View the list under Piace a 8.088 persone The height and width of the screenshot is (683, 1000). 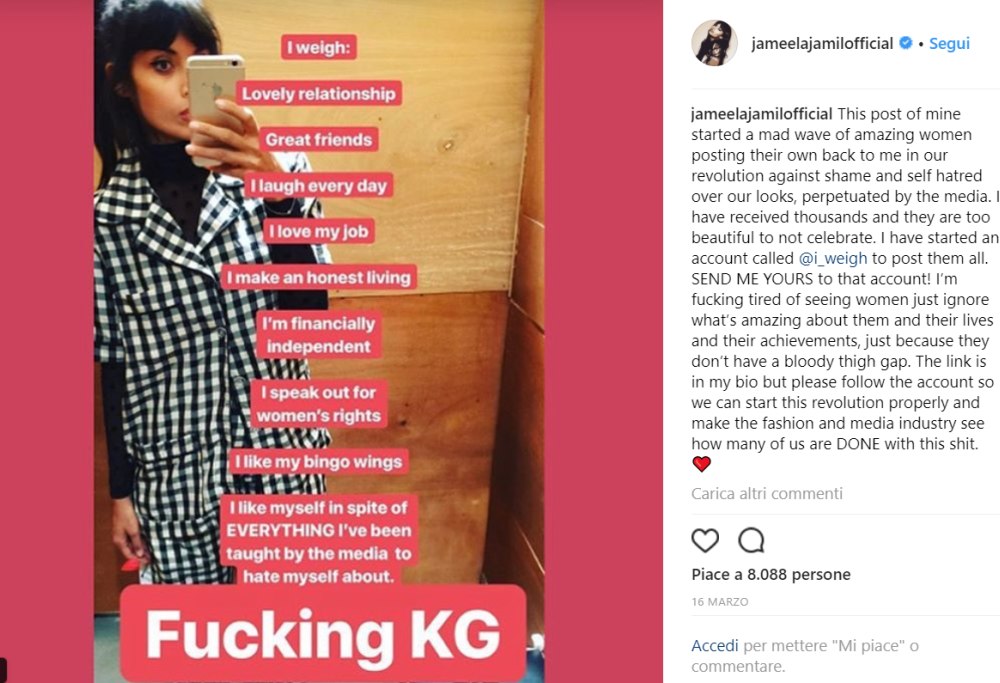coord(771,575)
